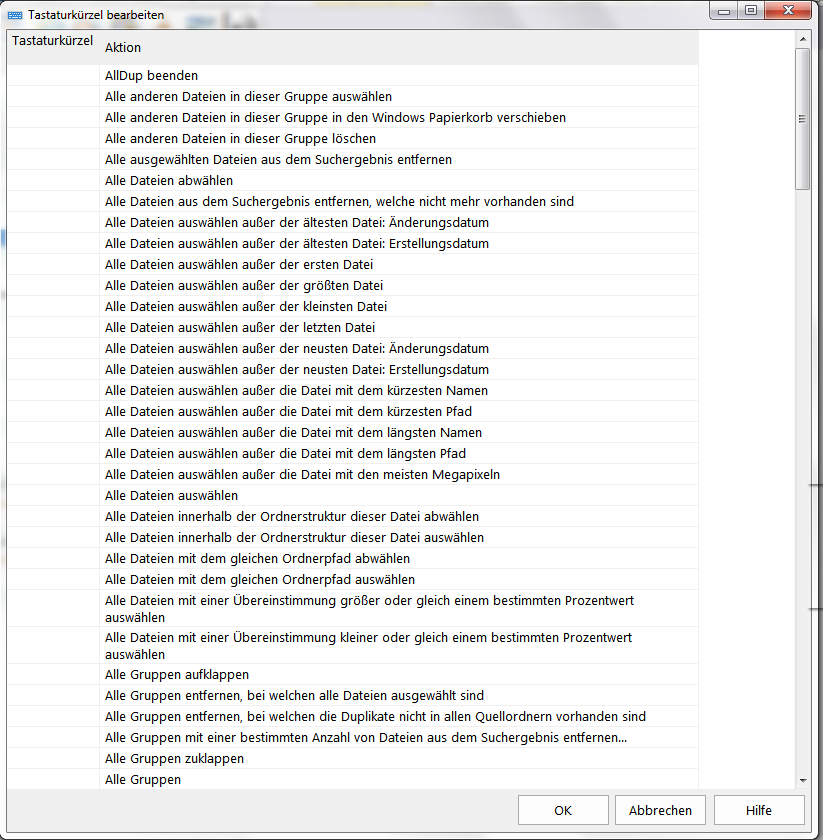The width and height of the screenshot is (823, 840).
Task: Select 'Alle Dateien auswählen außer der ersten Datei'
Action: (239, 265)
